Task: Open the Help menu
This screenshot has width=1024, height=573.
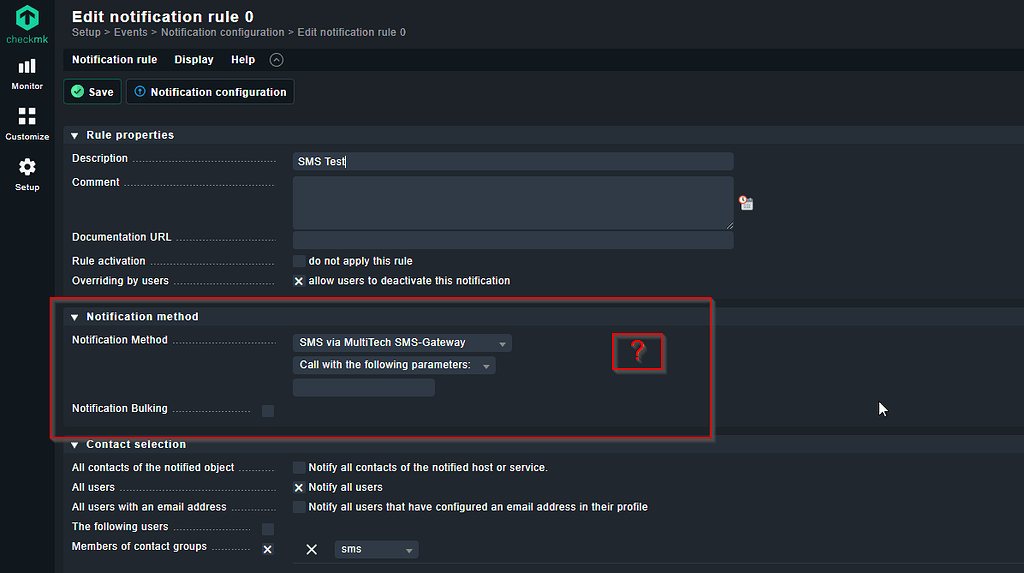Action: pyautogui.click(x=243, y=60)
